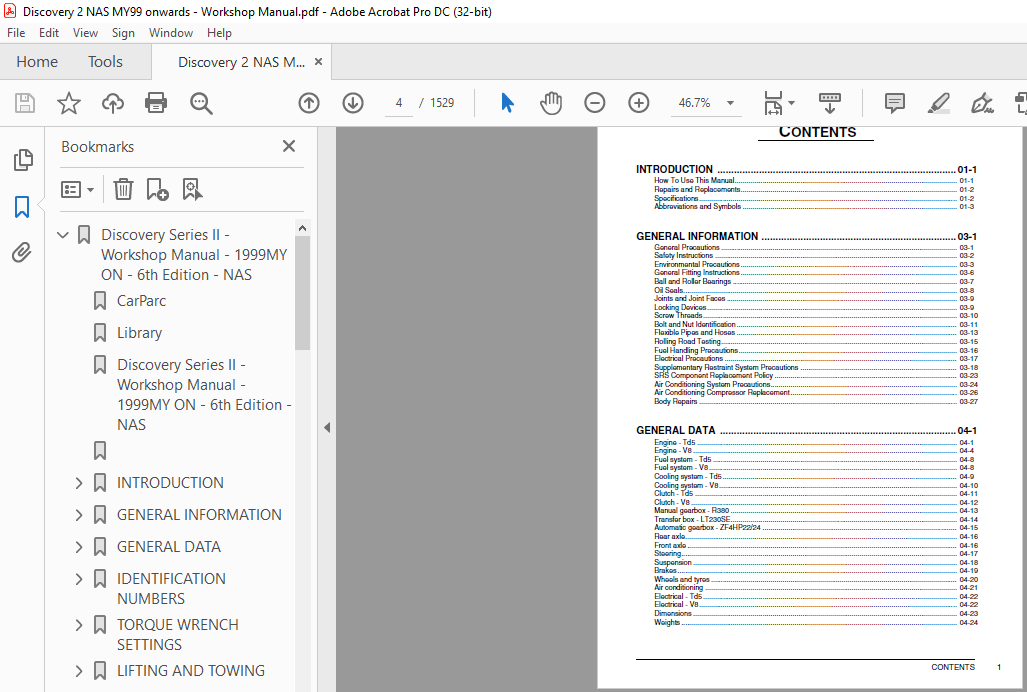Viewport: 1027px width, 692px height.
Task: Enable scrolling mode icon in toolbar
Action: [830, 103]
